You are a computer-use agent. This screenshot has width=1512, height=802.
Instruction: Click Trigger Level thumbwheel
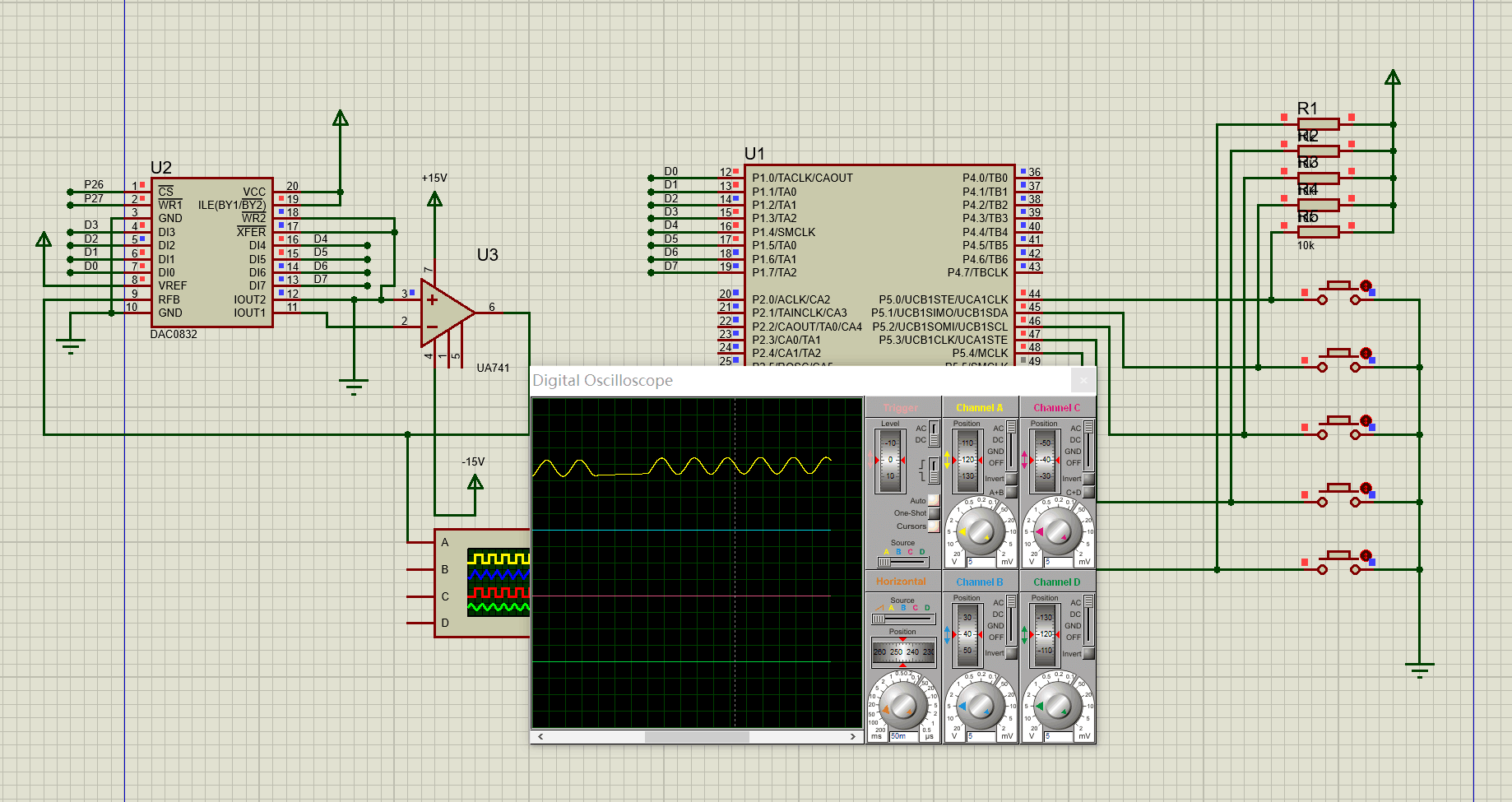click(890, 460)
